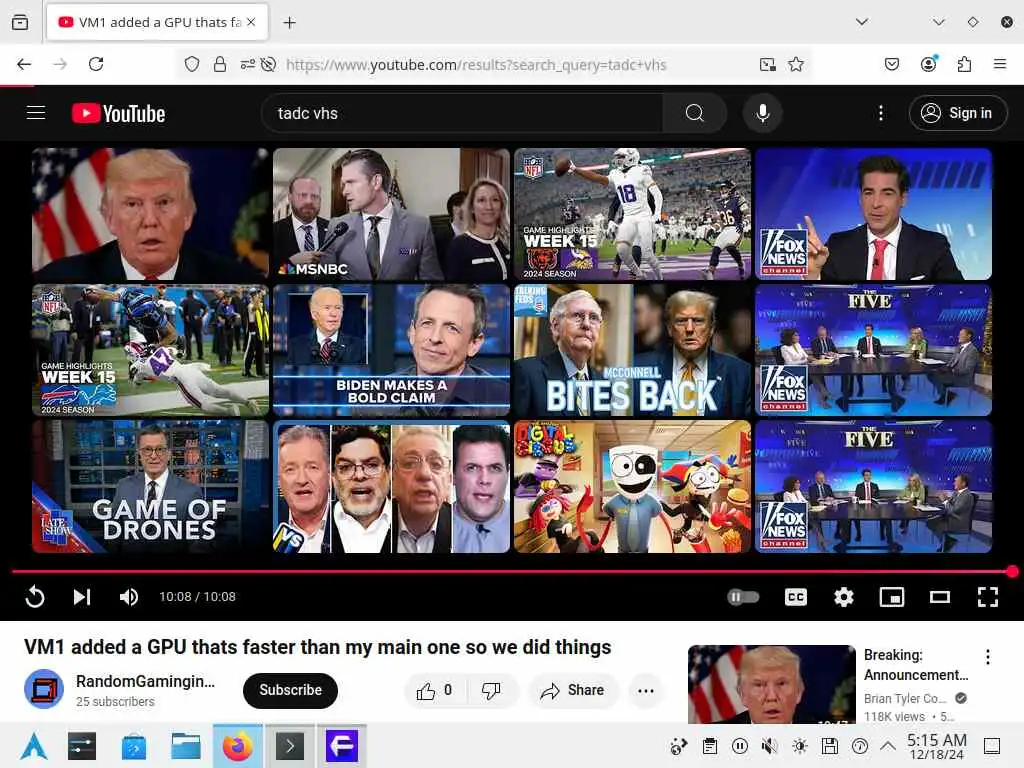The image size is (1024, 768).
Task: Open clipboard tray icon
Action: point(710,746)
